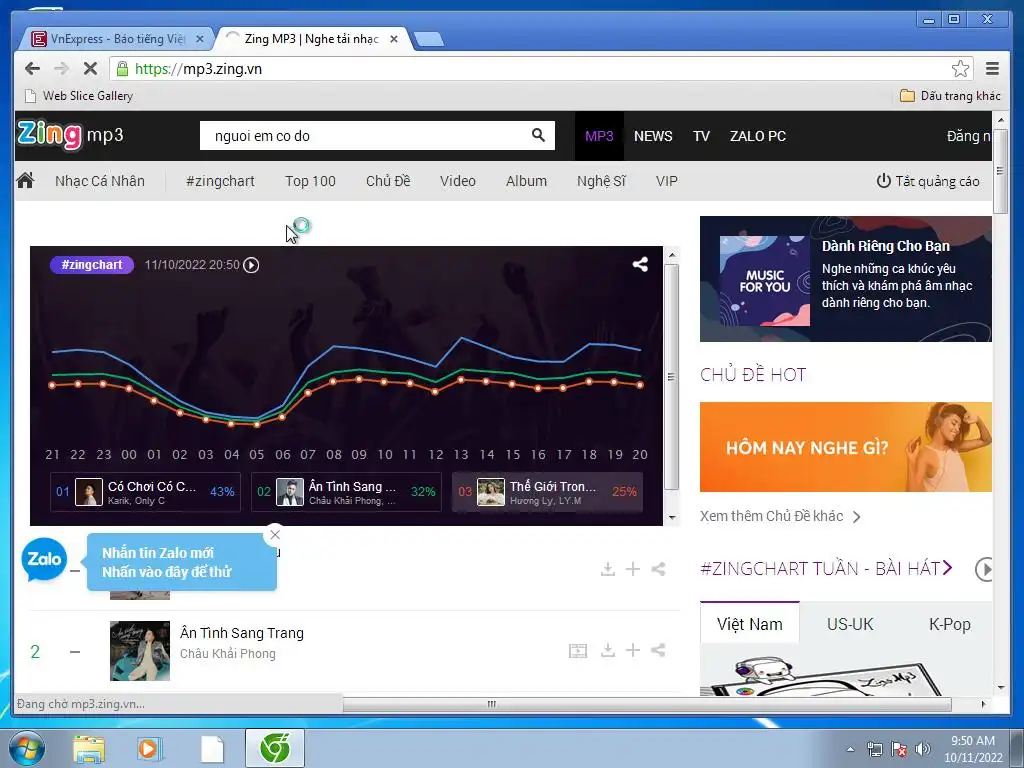The height and width of the screenshot is (768, 1024).
Task: Click the download icon on the first song row
Action: pyautogui.click(x=607, y=569)
